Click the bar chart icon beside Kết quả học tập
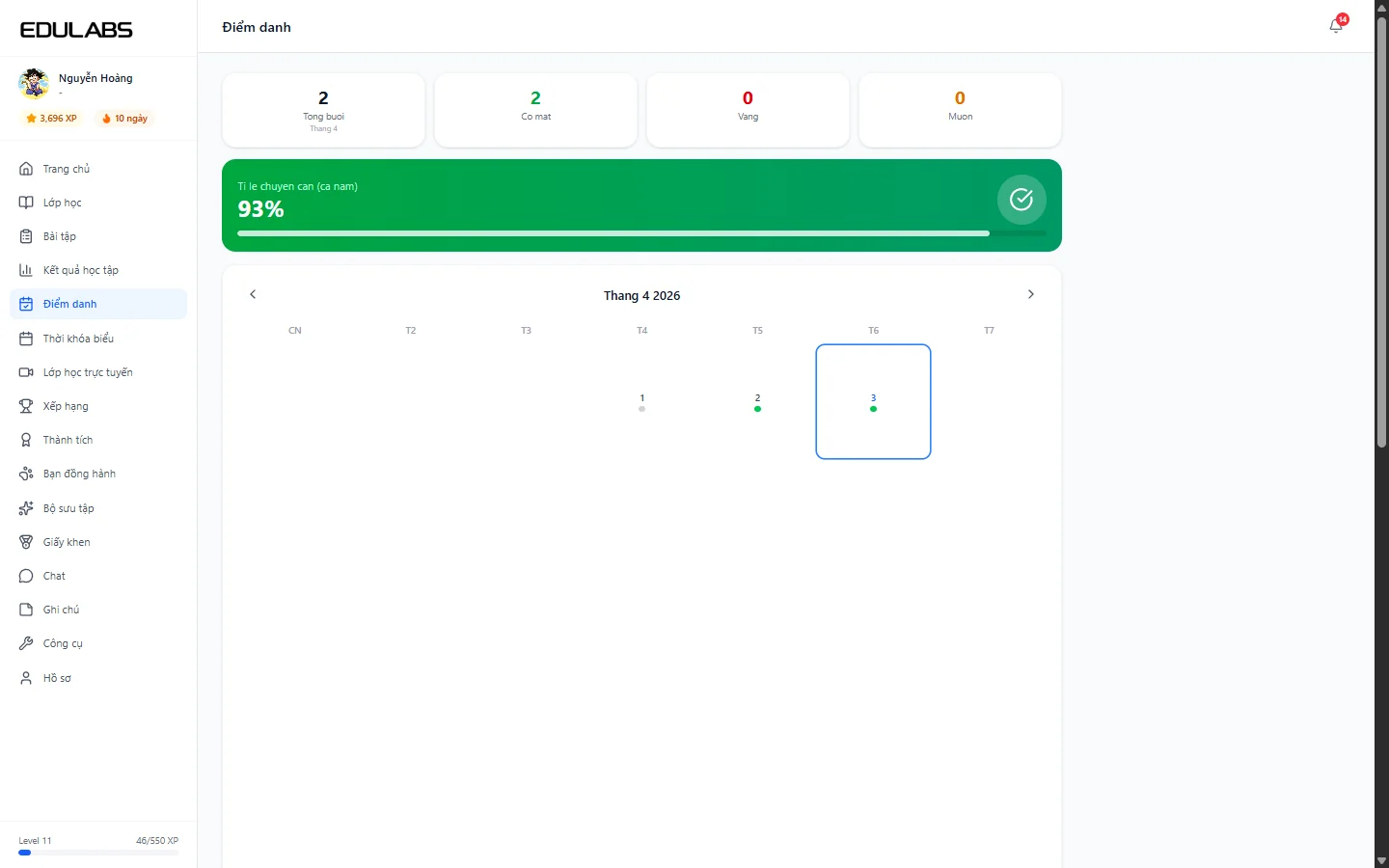The image size is (1389, 868). point(26,270)
